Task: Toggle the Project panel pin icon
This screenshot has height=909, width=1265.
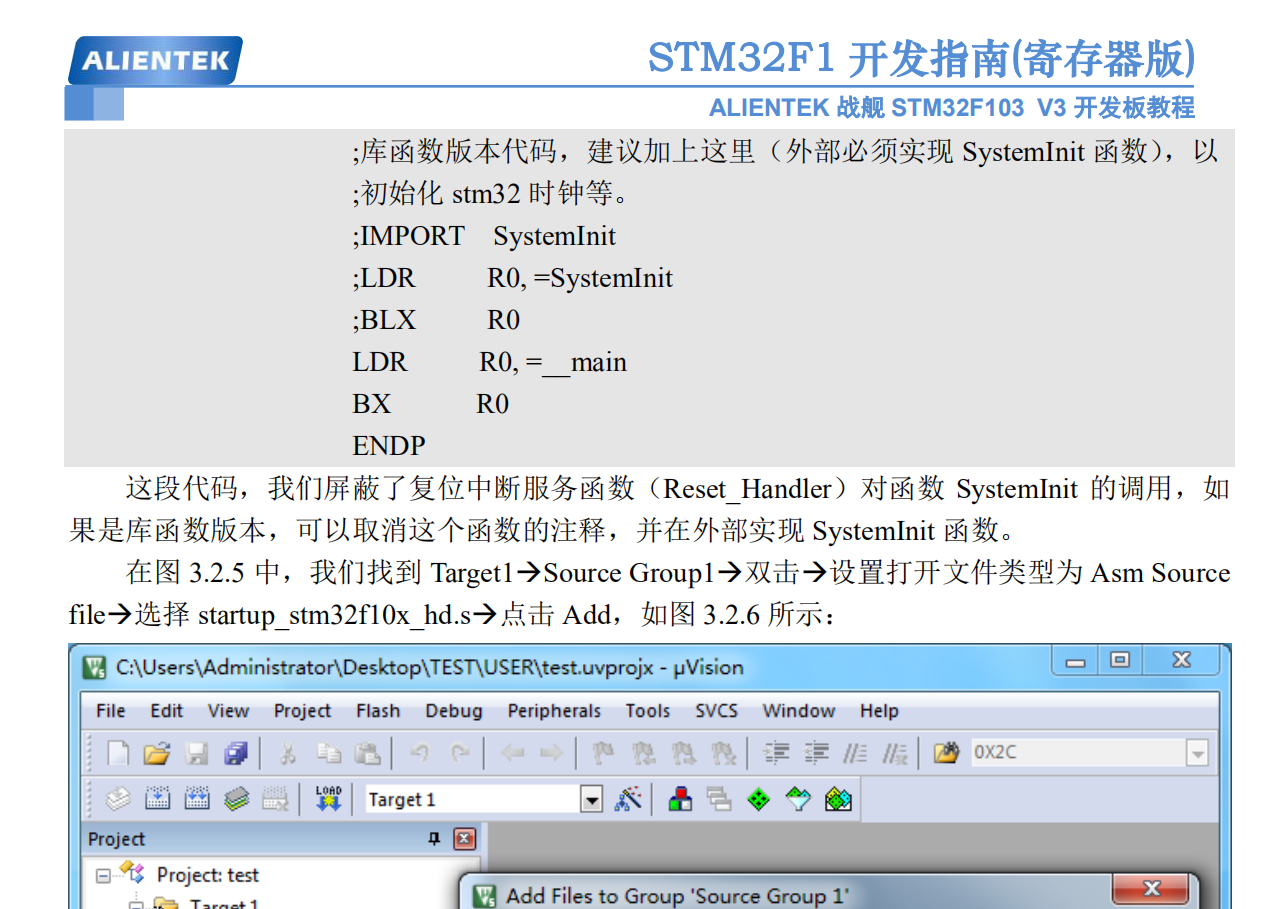Action: (x=434, y=839)
